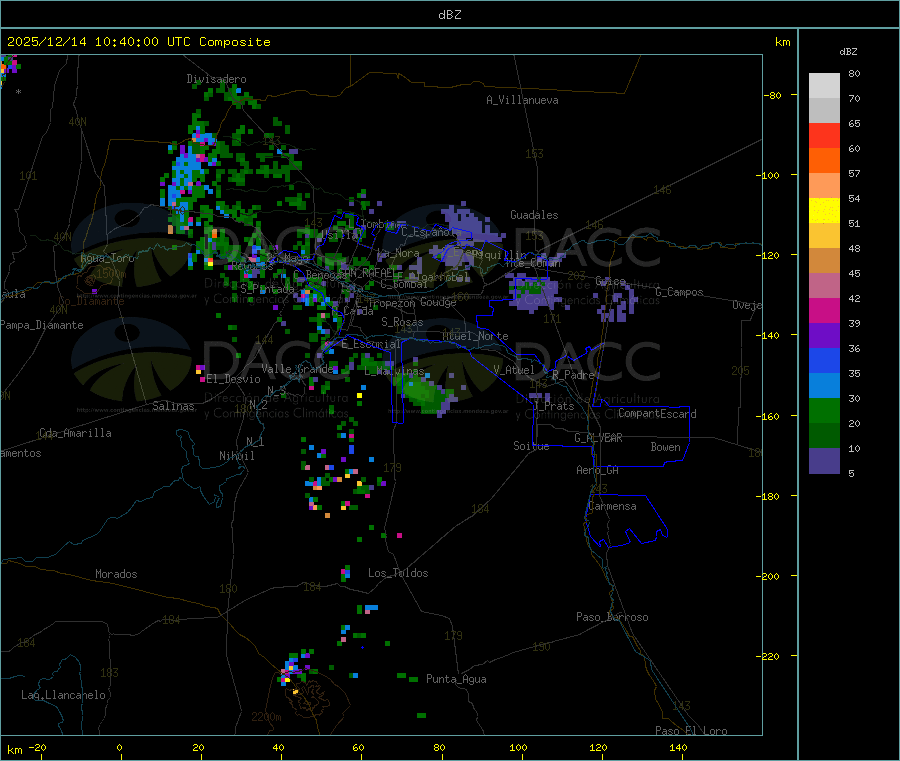Click the Los_Toldos map label
This screenshot has height=761, width=900.
point(398,573)
